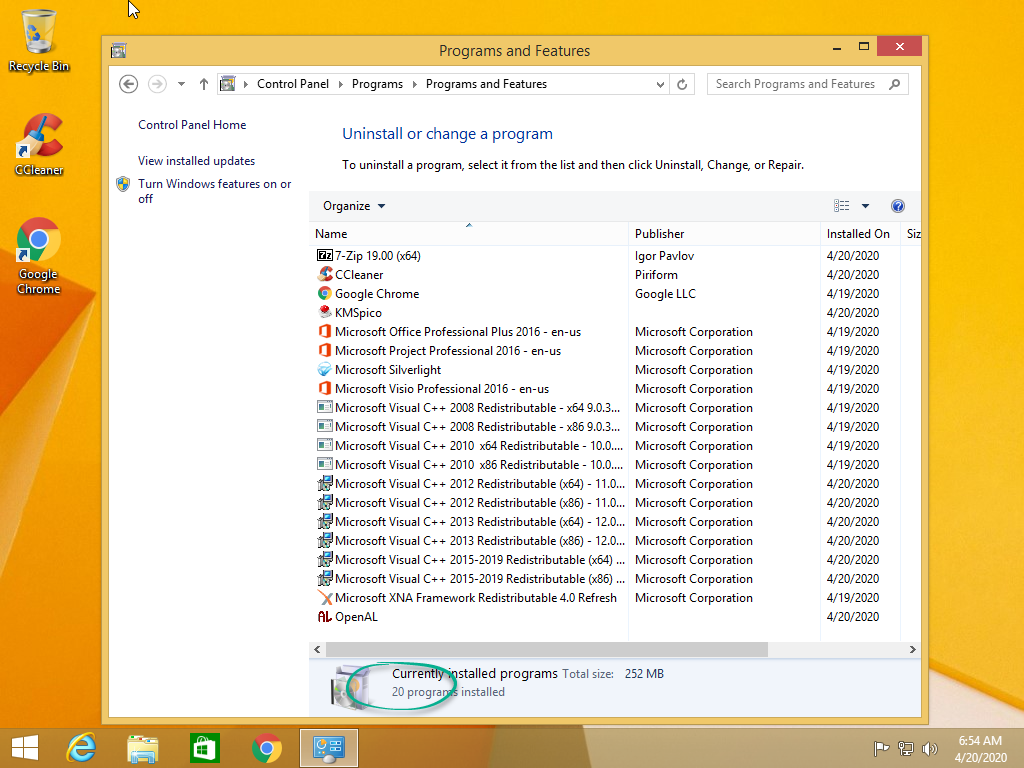Click the Google LLC publisher cell
Screen dimensions: 1024x768
pyautogui.click(x=665, y=294)
